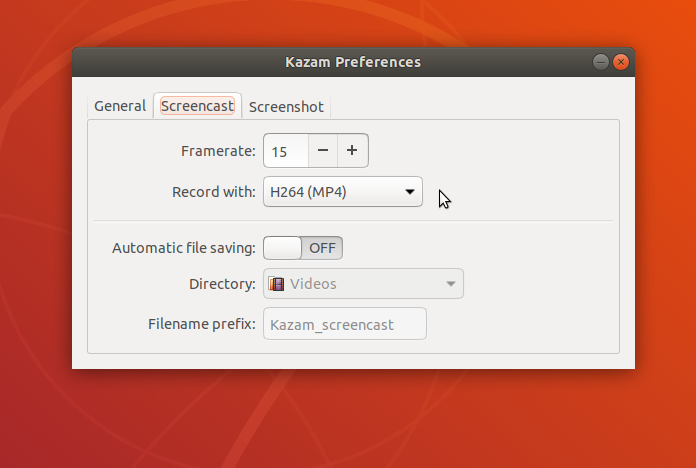The width and height of the screenshot is (696, 468).
Task: Click the Kazam Preferences title bar text
Action: [353, 62]
